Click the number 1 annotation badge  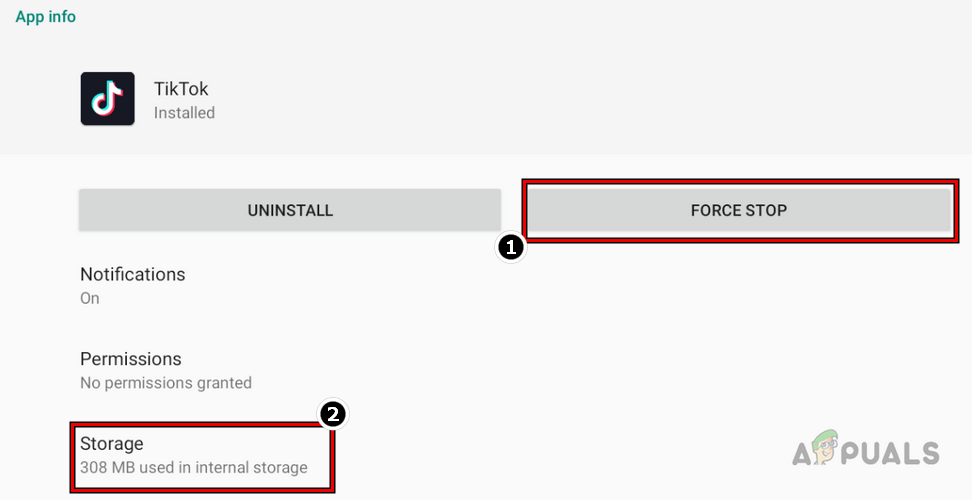coord(510,248)
